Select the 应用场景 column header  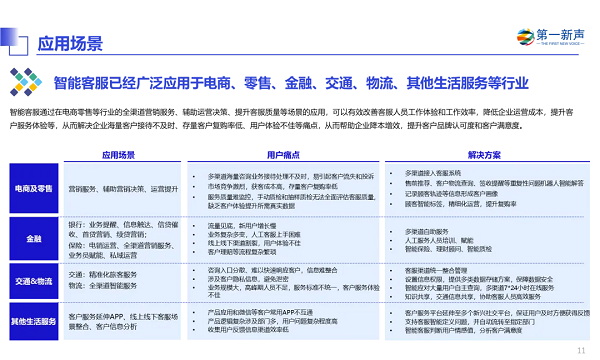click(x=119, y=155)
